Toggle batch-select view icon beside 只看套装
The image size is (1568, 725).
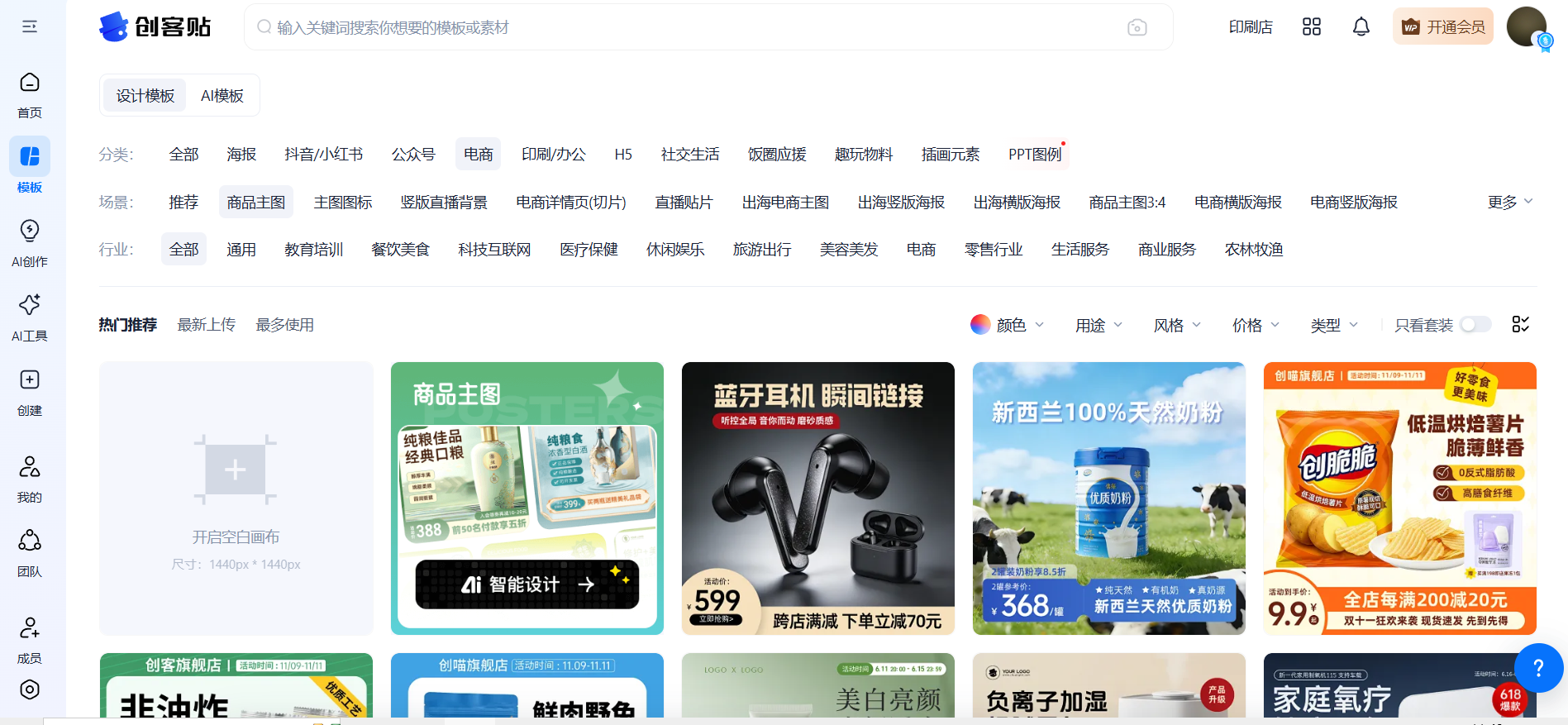(x=1521, y=325)
